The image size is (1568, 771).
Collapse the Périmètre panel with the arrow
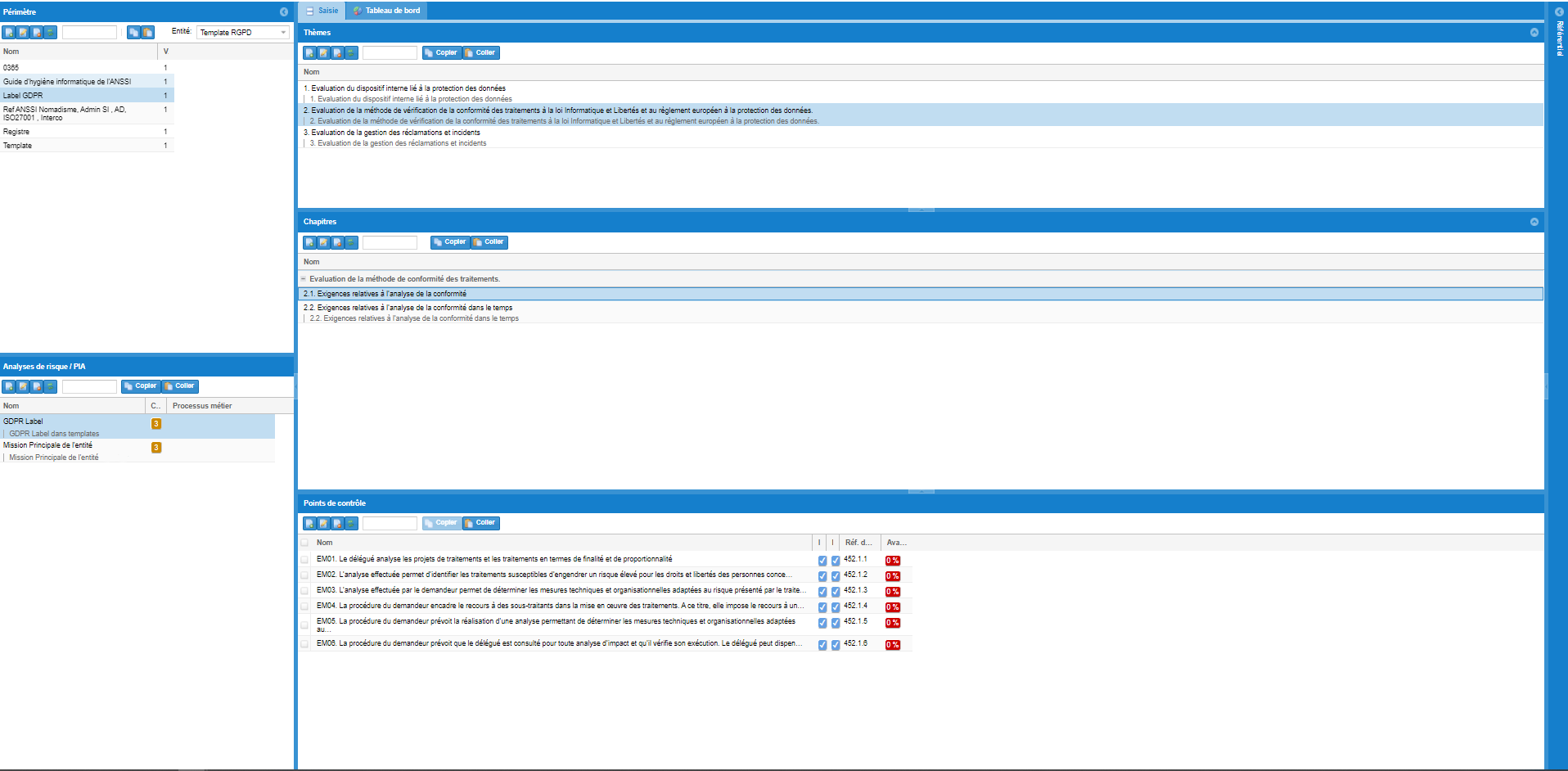point(284,11)
